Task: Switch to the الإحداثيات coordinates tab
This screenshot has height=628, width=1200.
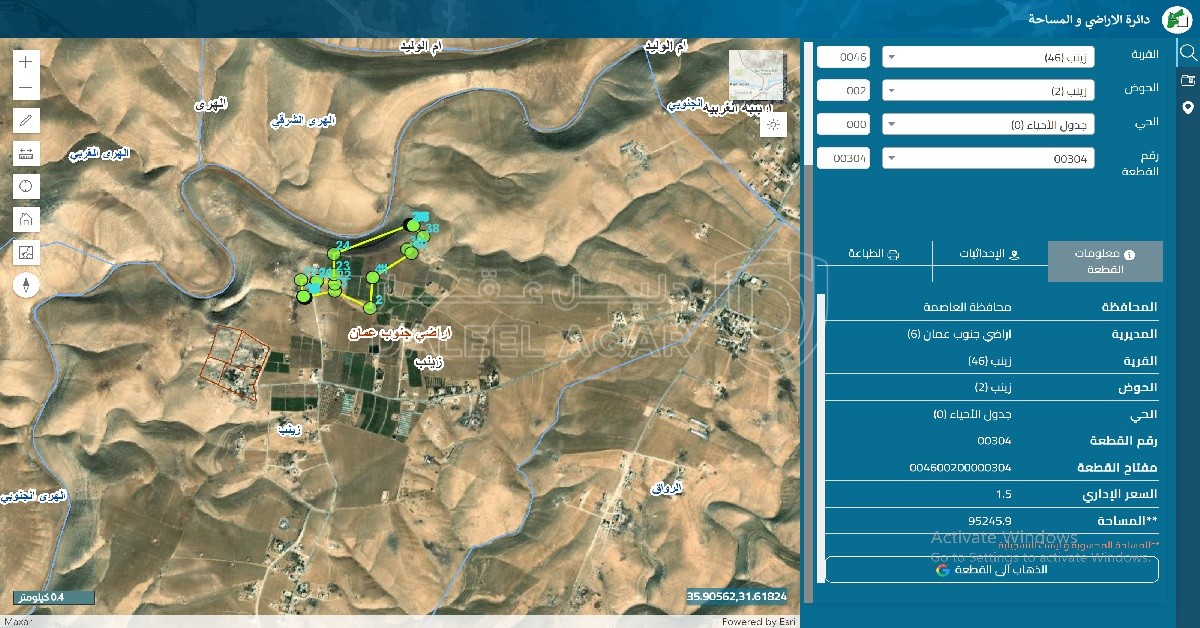Action: [x=989, y=255]
